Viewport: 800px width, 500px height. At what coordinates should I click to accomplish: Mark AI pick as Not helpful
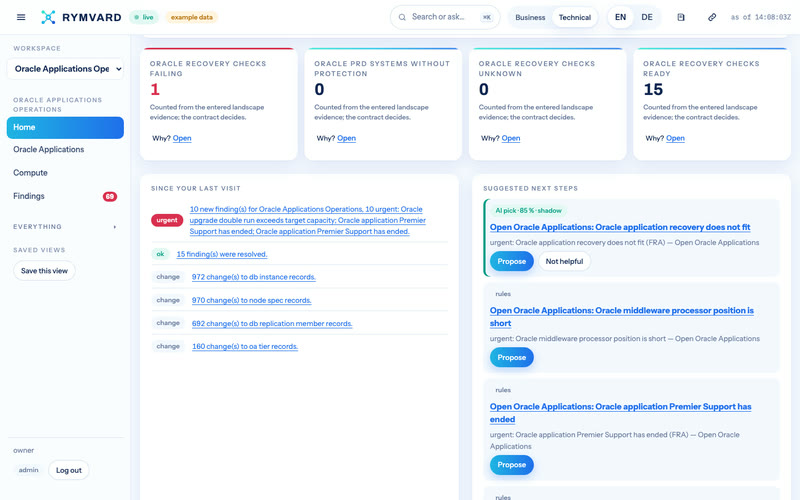tap(564, 261)
